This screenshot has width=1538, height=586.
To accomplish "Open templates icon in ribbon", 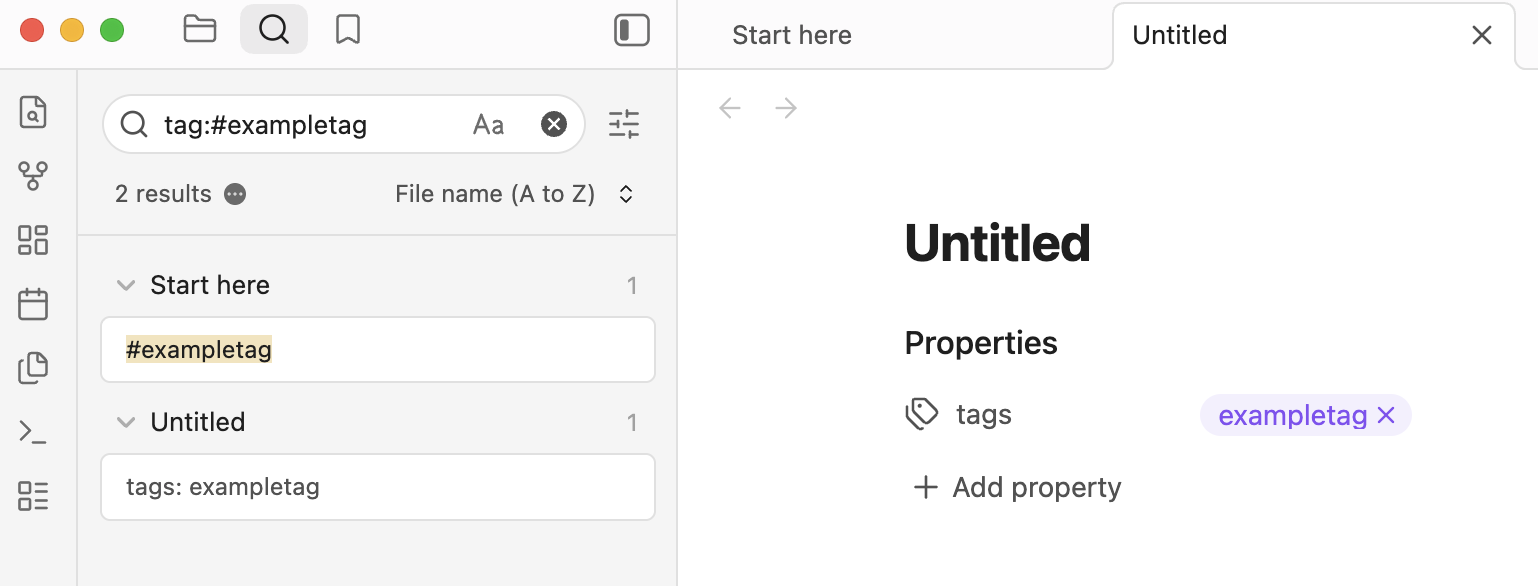I will point(33,368).
